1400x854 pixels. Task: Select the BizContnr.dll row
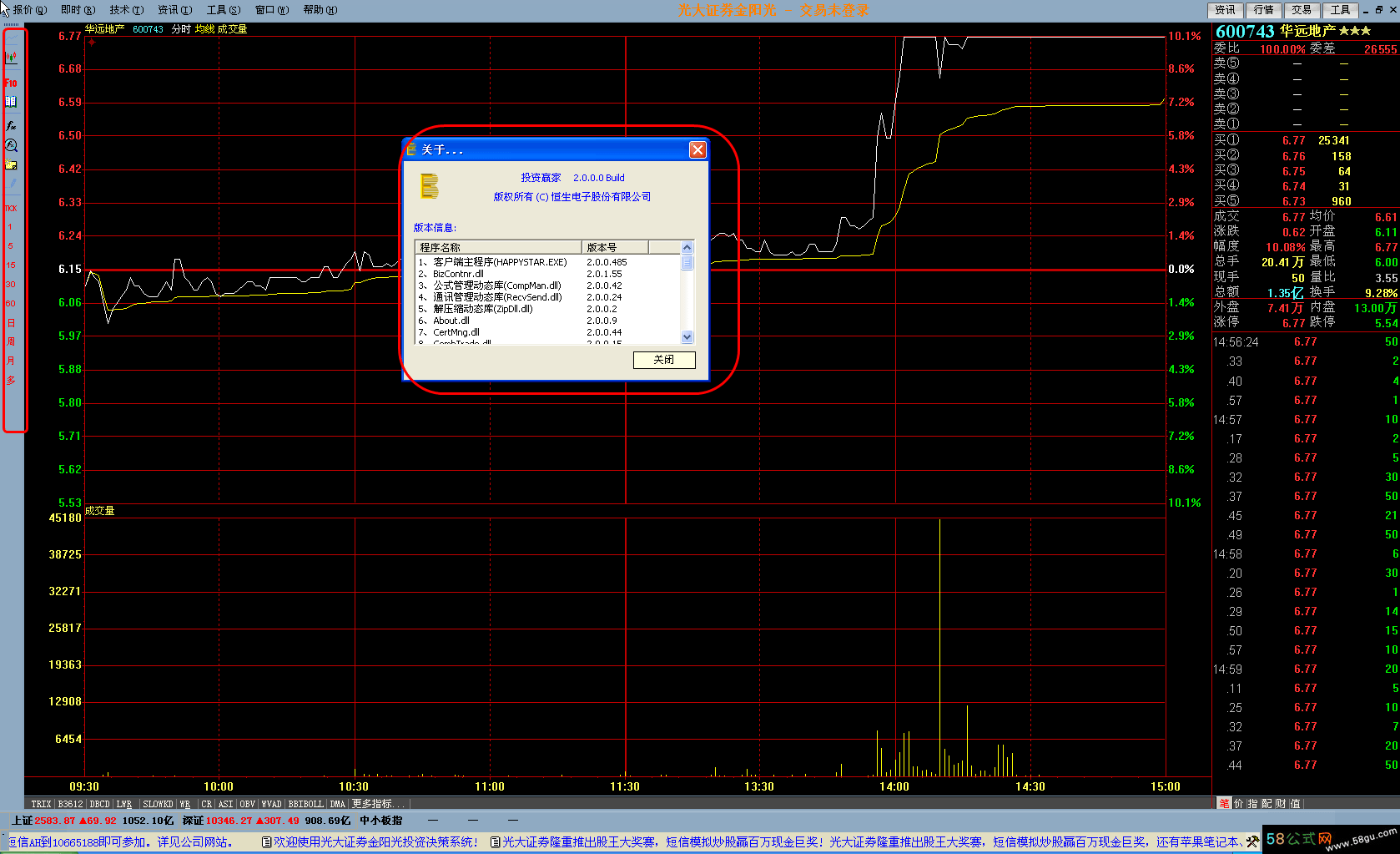[548, 274]
